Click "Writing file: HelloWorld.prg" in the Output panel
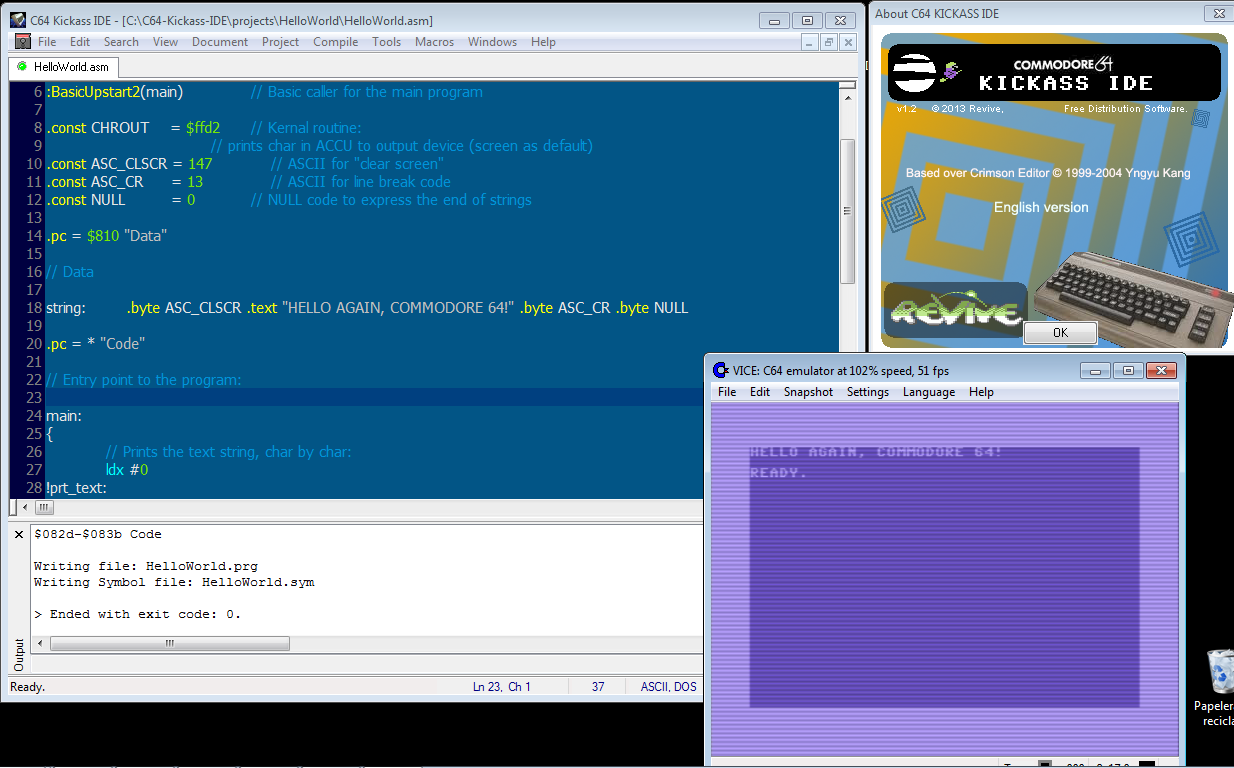Viewport: 1234px width, 768px height. coord(146,566)
